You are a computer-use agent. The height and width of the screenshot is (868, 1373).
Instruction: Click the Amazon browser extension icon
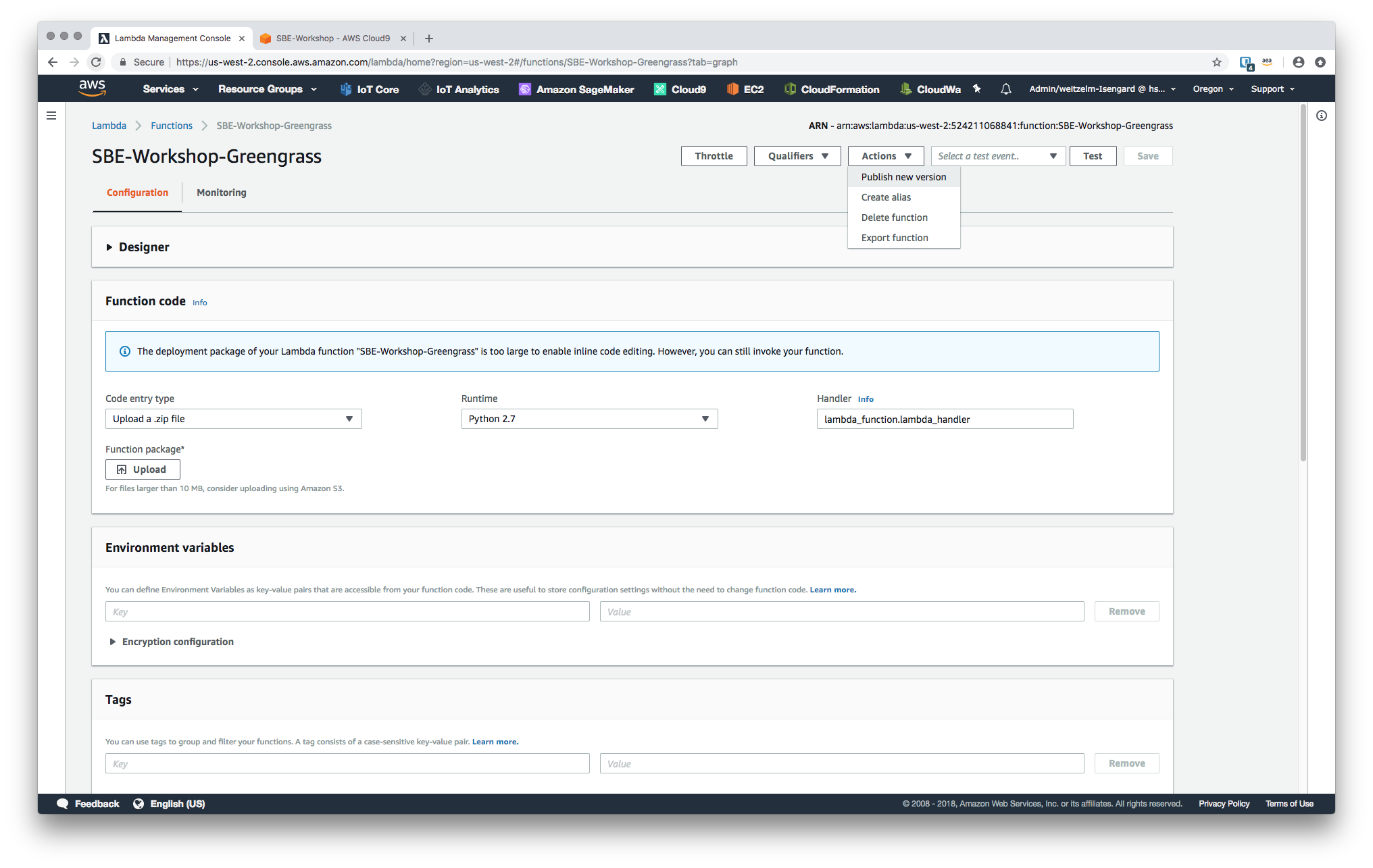1267,61
